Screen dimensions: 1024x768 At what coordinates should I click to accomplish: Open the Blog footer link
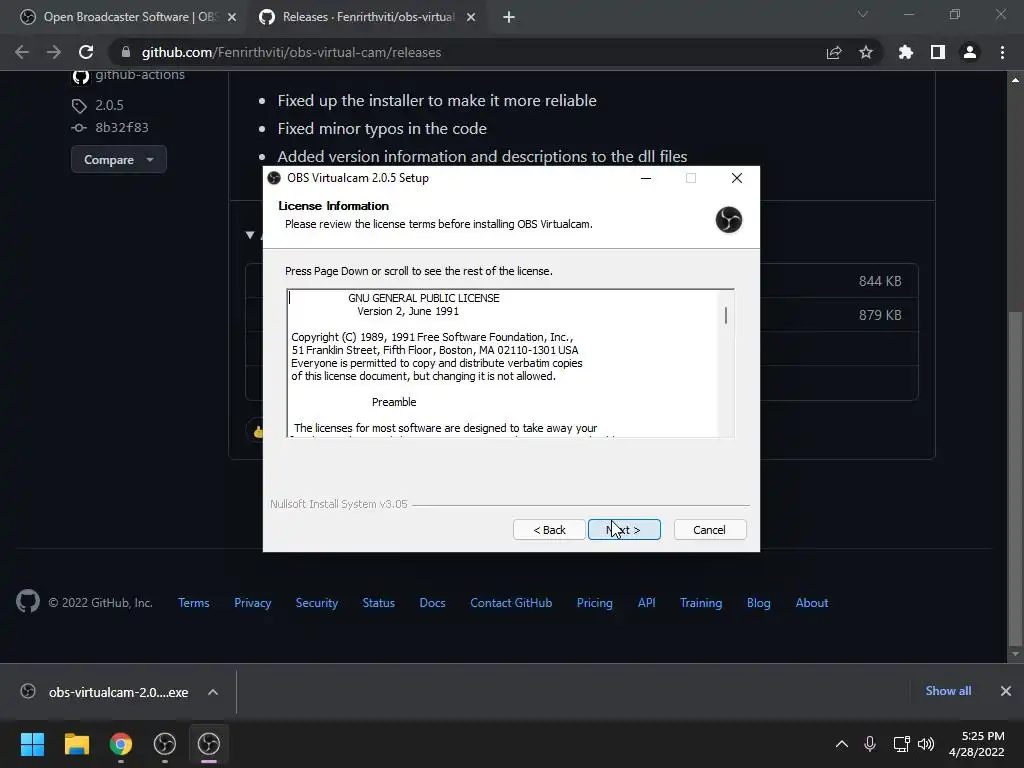[x=759, y=603]
